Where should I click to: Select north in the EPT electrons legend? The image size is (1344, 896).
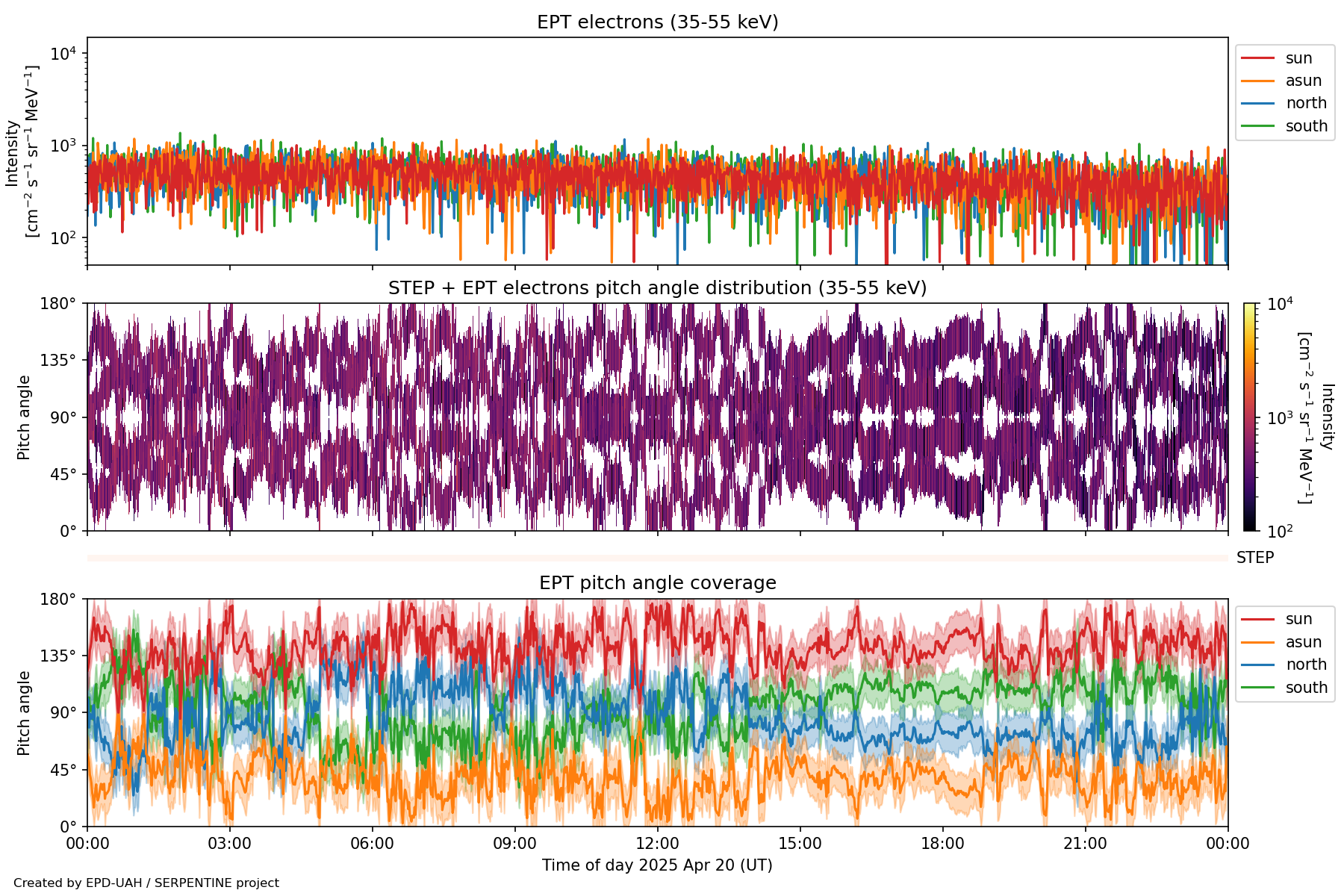click(x=1305, y=103)
